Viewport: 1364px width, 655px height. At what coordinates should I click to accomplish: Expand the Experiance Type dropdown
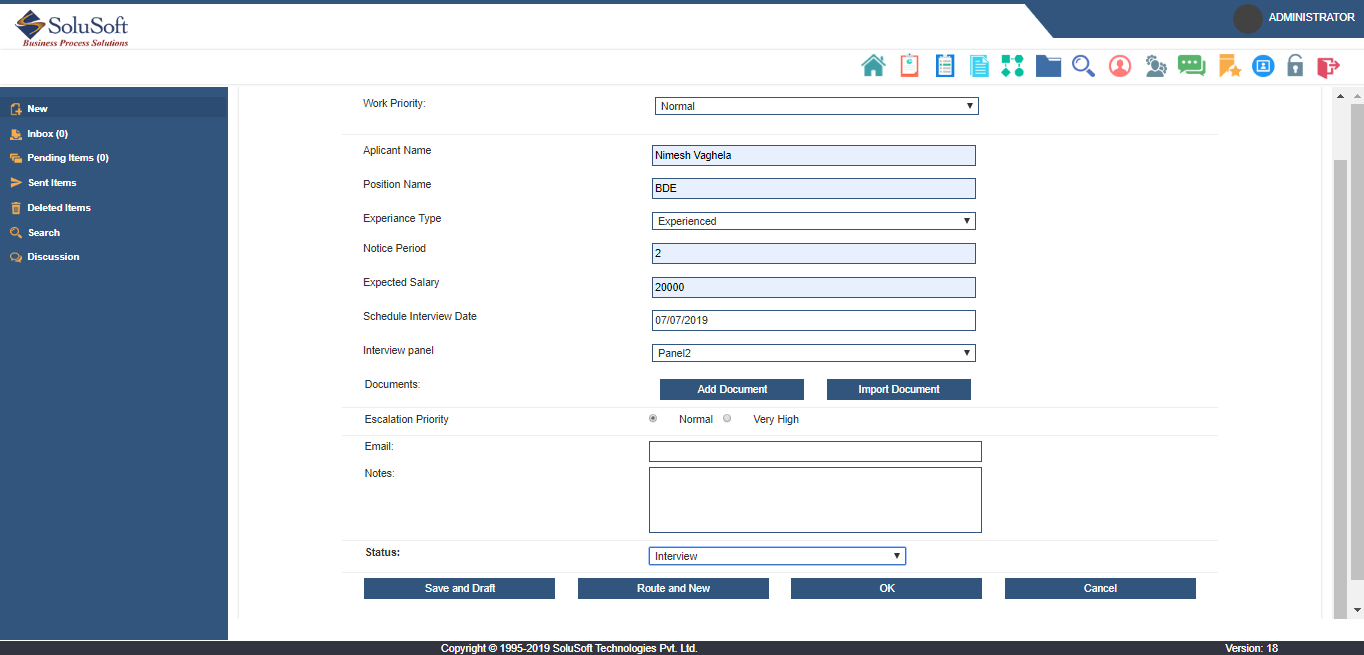pos(813,221)
